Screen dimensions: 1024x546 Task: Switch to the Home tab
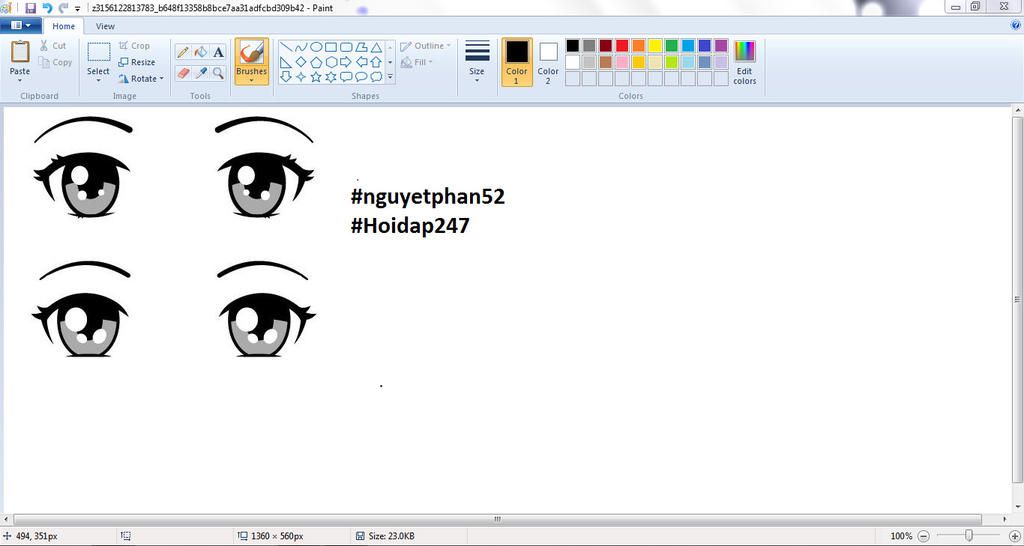click(63, 26)
